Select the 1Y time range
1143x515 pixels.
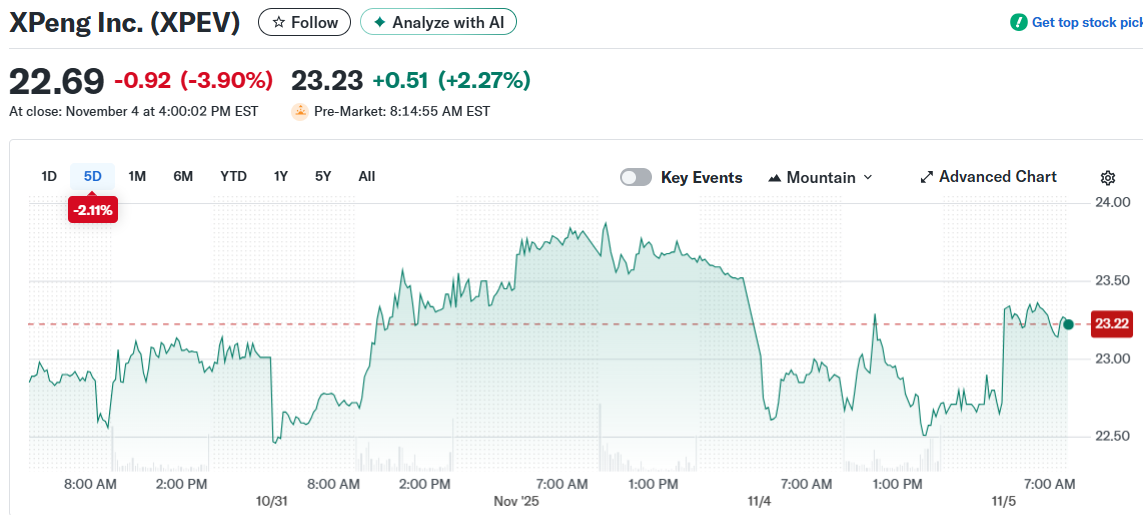[x=281, y=176]
